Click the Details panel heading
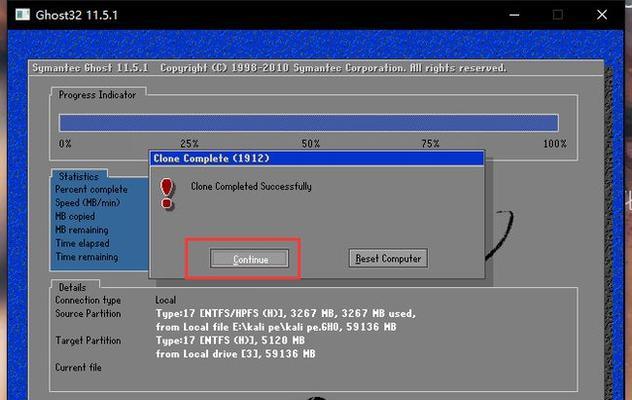Screen dimensions: 632x400 click(x=73, y=287)
